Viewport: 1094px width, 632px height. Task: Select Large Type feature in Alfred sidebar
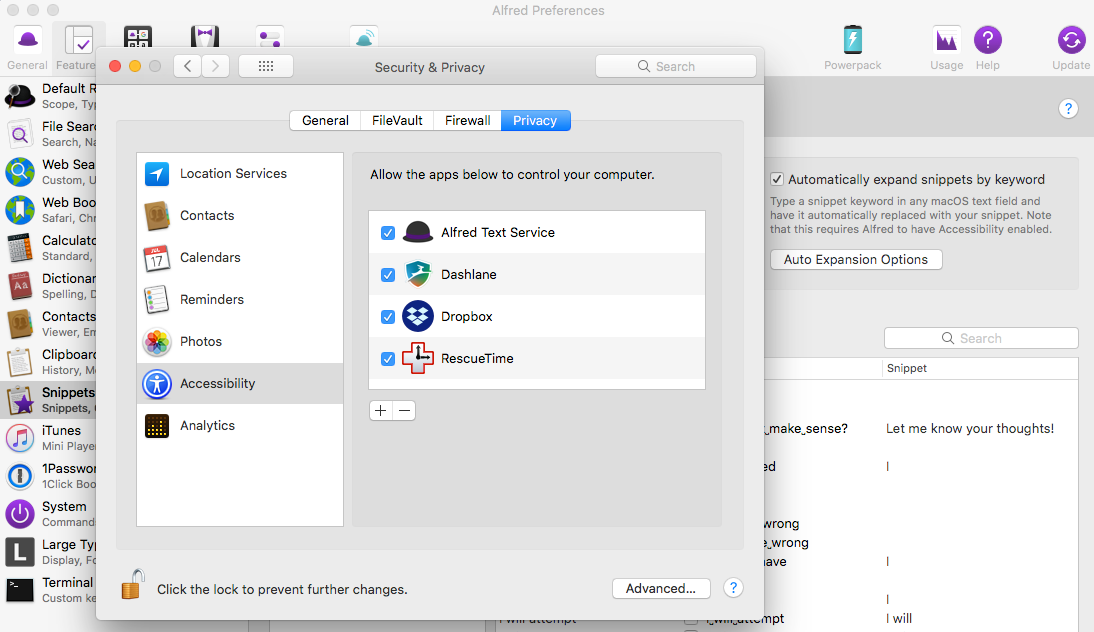48,552
